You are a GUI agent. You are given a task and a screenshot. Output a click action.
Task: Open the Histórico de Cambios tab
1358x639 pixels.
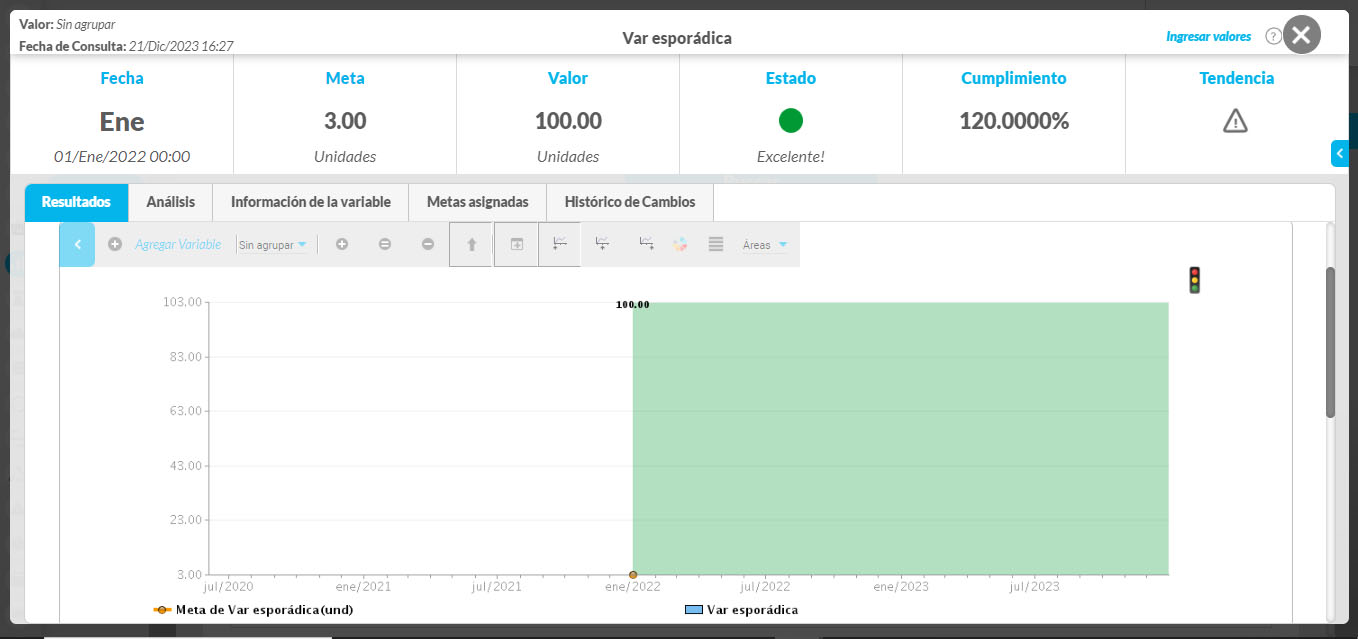[629, 202]
